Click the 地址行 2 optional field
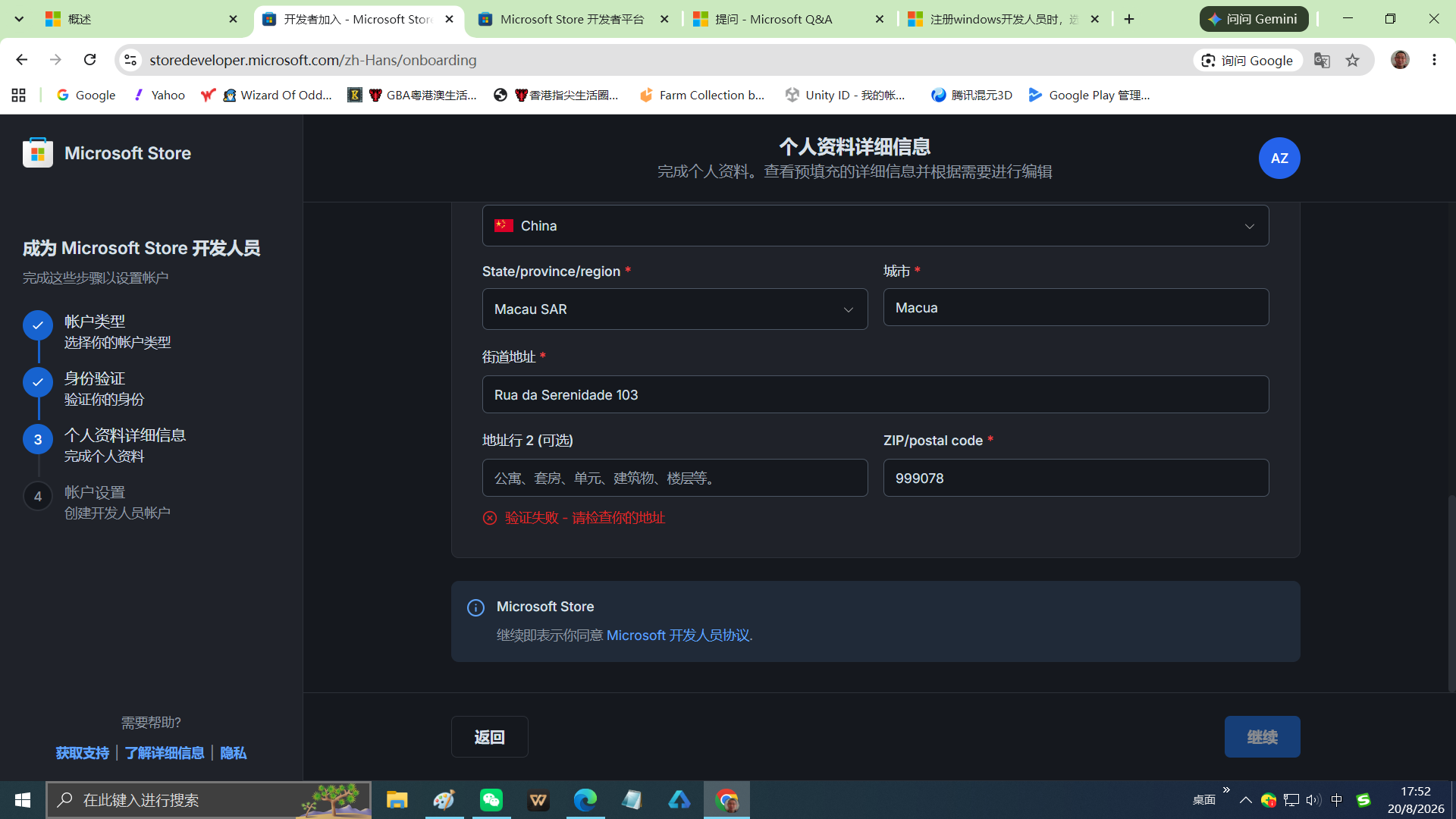The width and height of the screenshot is (1456, 819). click(x=675, y=479)
